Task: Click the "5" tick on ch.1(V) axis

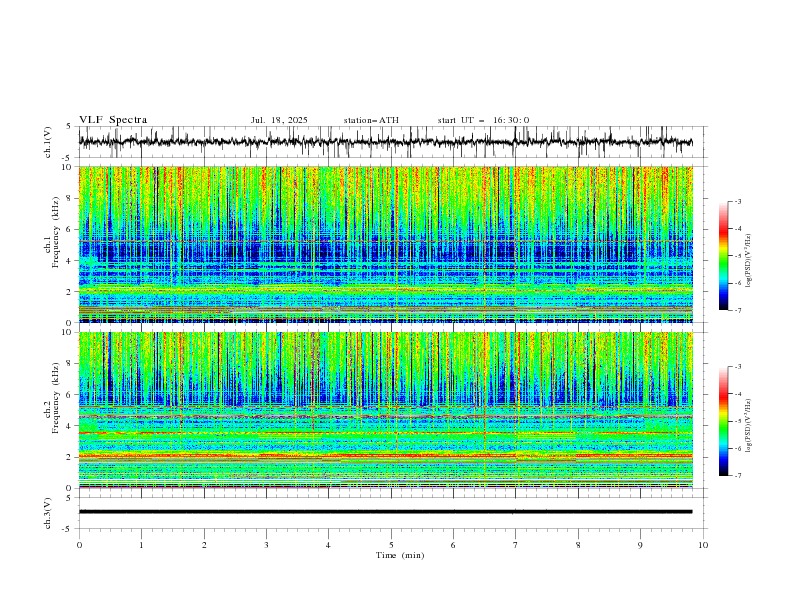Action: (x=70, y=127)
